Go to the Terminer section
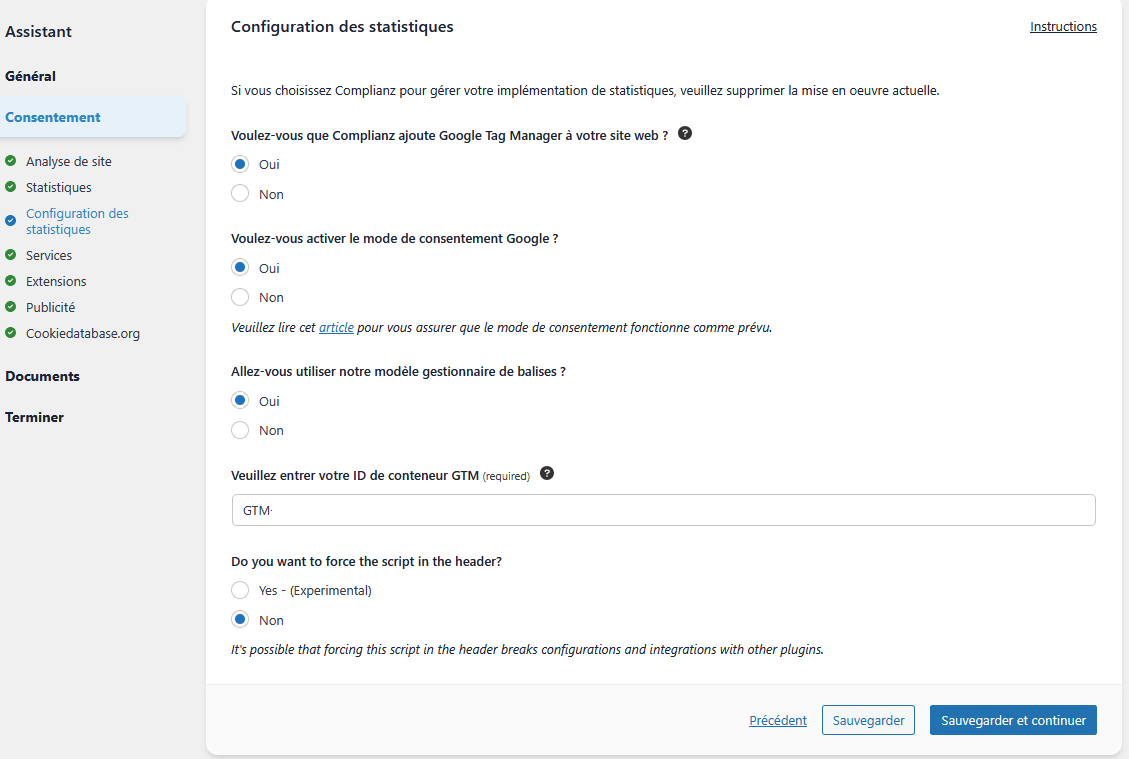The width and height of the screenshot is (1129, 759). [x=34, y=417]
